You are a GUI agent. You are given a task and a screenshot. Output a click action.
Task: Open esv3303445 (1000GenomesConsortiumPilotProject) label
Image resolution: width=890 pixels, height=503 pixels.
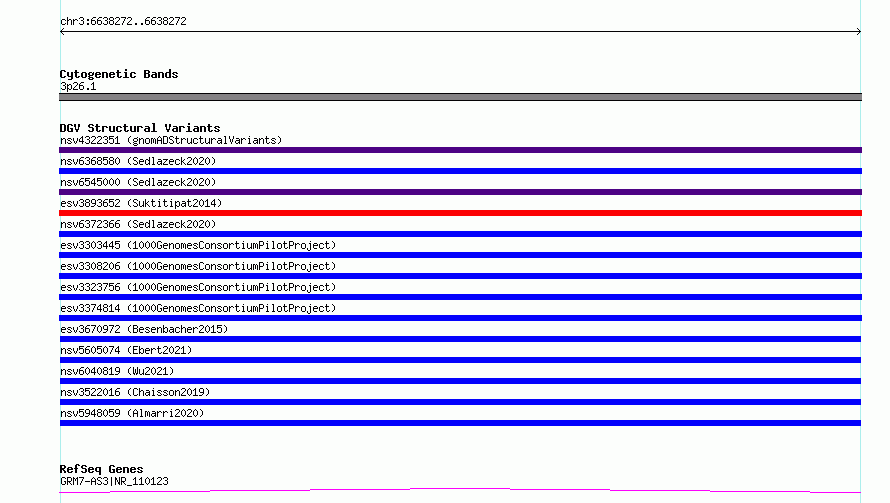pyautogui.click(x=198, y=245)
